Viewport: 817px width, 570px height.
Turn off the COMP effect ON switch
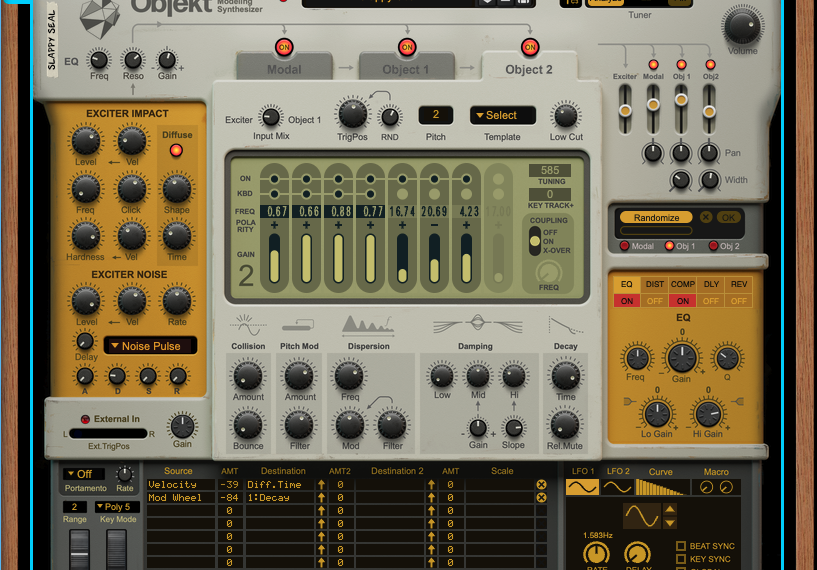(x=683, y=301)
